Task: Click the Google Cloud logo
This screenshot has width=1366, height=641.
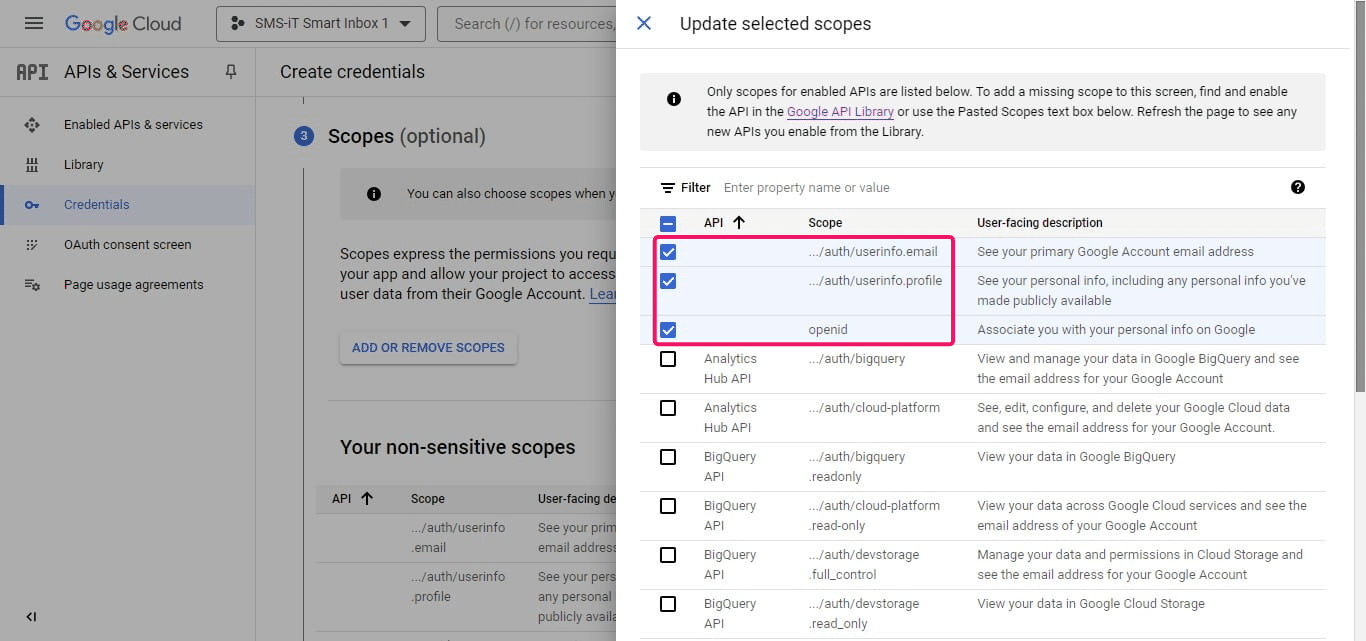Action: [x=123, y=24]
